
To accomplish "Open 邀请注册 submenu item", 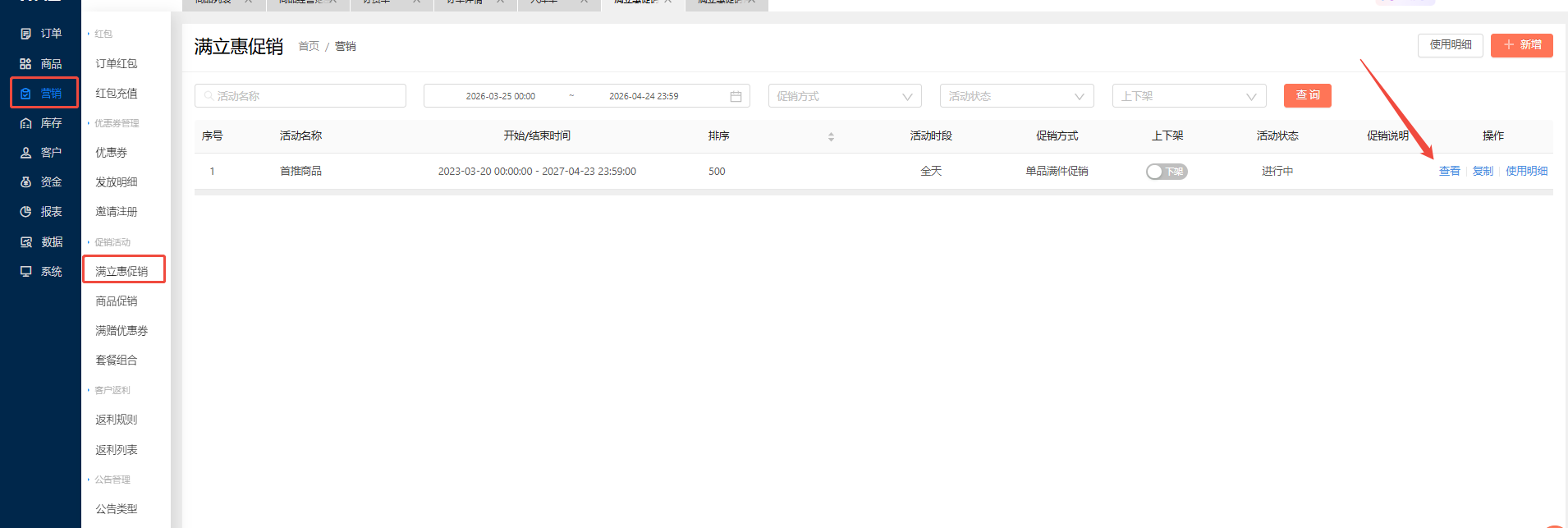I will [x=117, y=212].
